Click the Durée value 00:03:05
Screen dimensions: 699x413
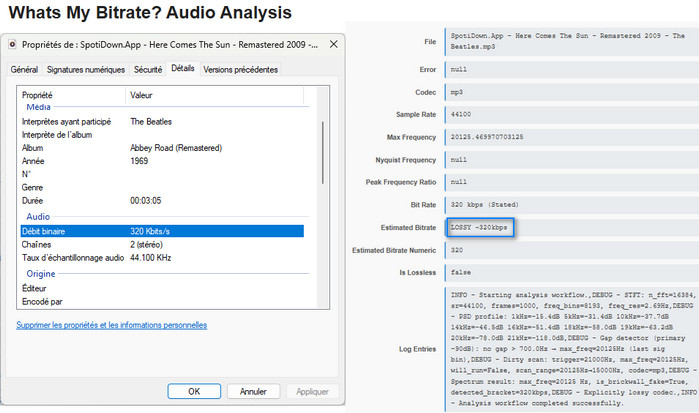[145, 201]
